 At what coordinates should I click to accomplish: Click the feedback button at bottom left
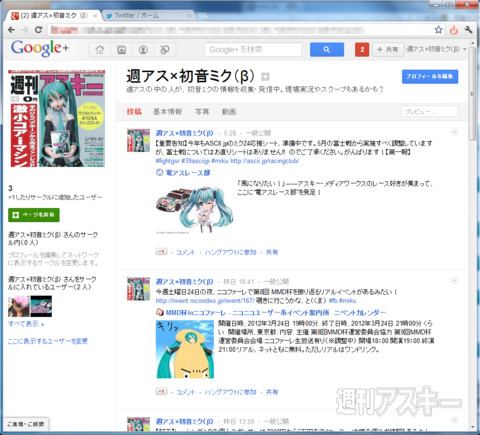[x=26, y=424]
